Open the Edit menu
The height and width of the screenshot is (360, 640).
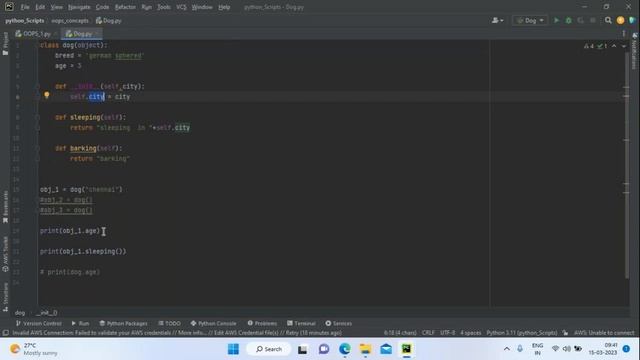pyautogui.click(x=40, y=7)
